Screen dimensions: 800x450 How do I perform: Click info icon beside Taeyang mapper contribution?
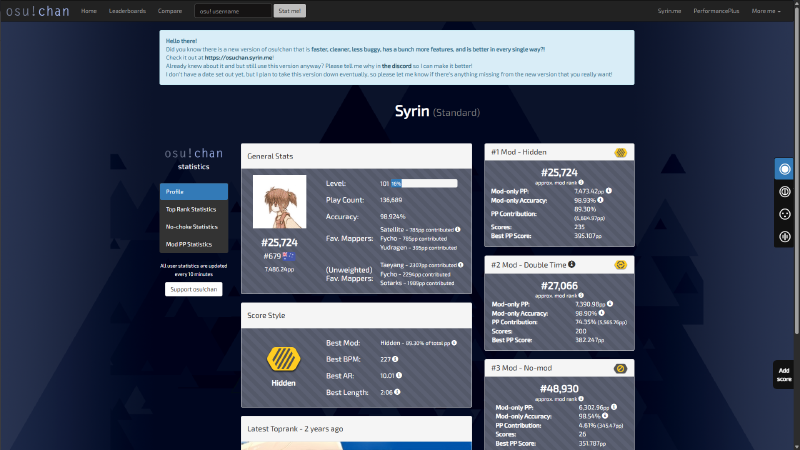(x=460, y=265)
